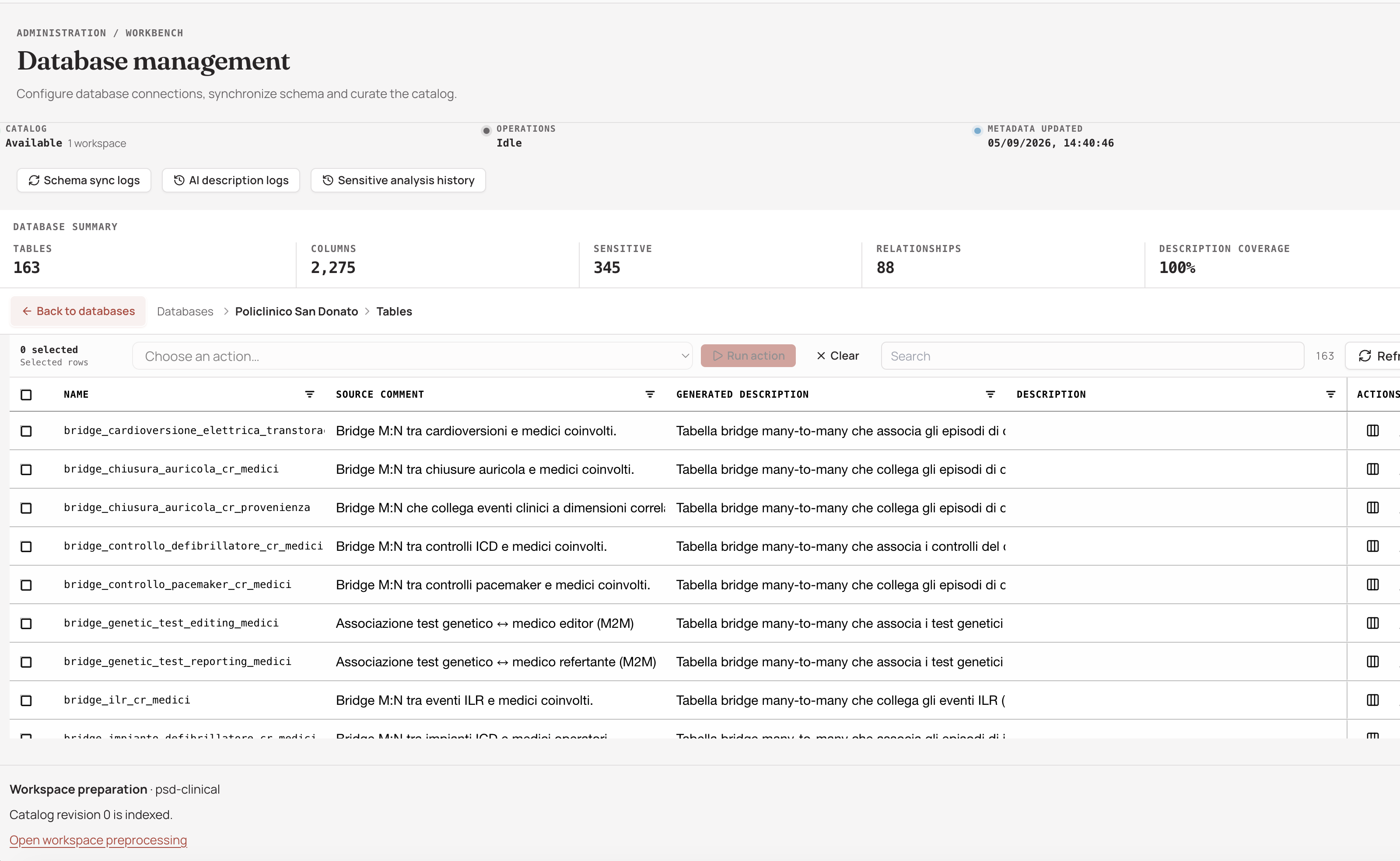The image size is (1400, 861).
Task: Toggle the select-all rows checkbox in header
Action: pyautogui.click(x=26, y=395)
